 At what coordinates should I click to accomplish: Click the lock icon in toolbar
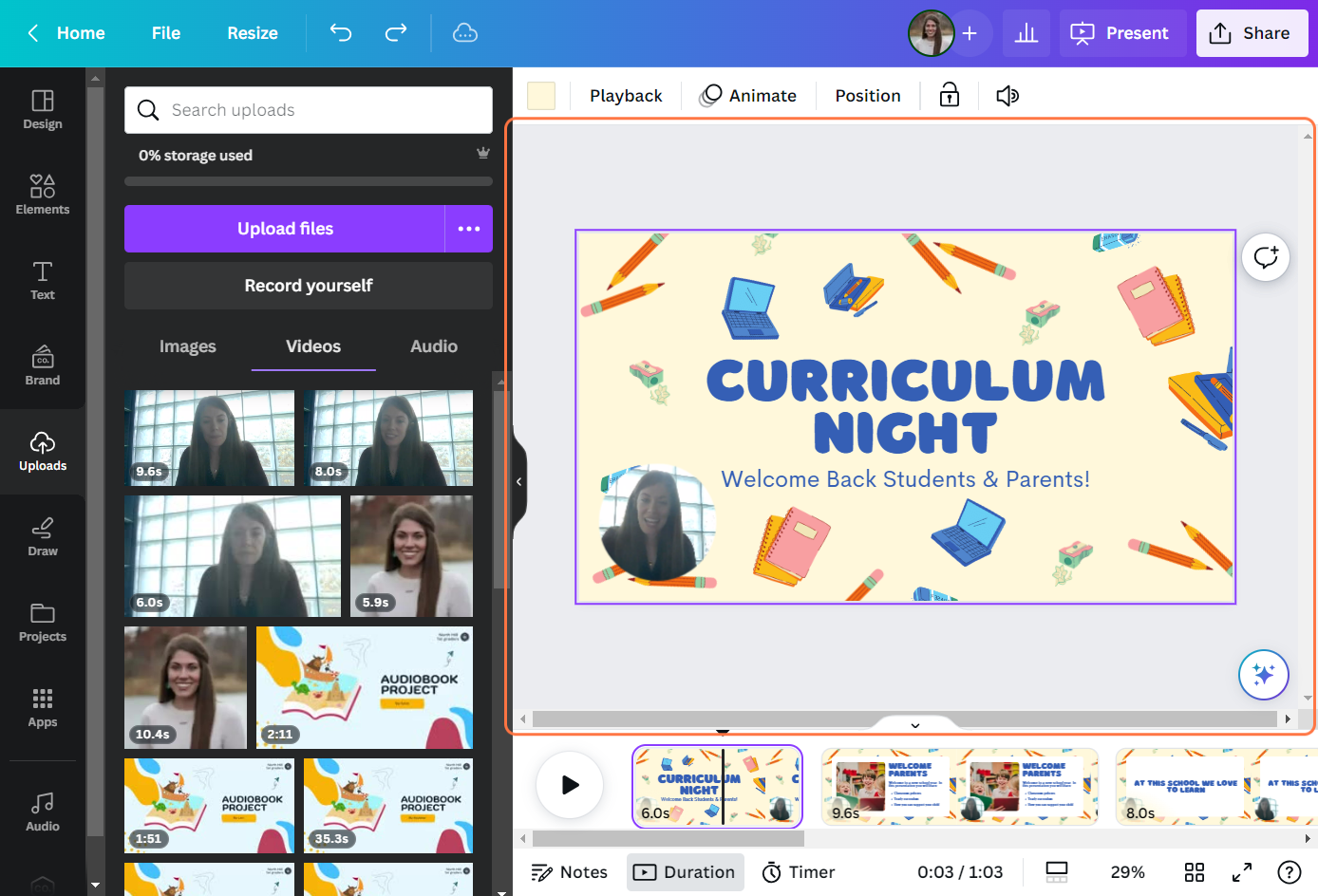click(950, 95)
